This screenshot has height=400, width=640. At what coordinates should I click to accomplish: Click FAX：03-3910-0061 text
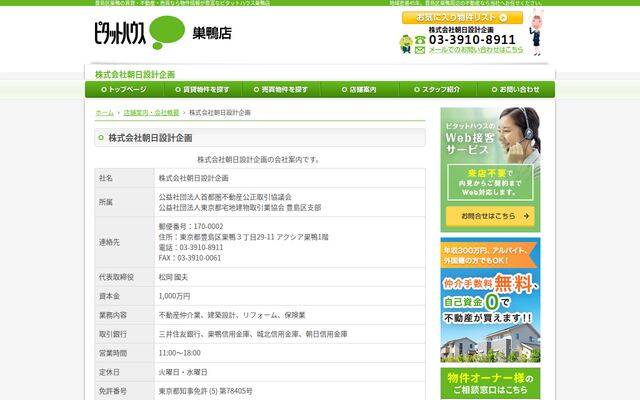click(x=190, y=258)
